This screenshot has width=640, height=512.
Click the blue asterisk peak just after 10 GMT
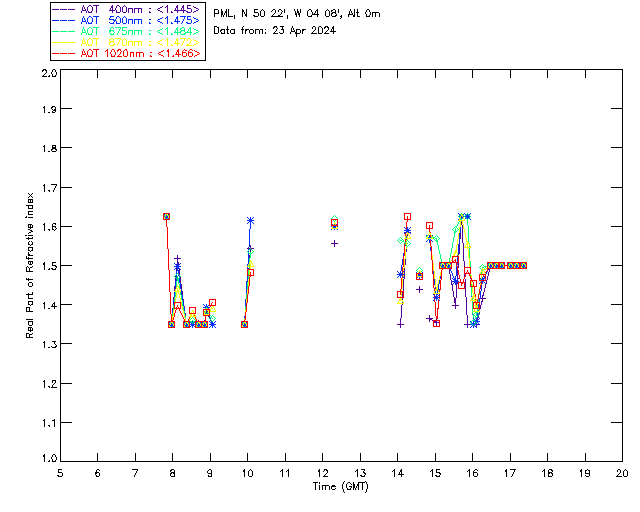click(250, 220)
